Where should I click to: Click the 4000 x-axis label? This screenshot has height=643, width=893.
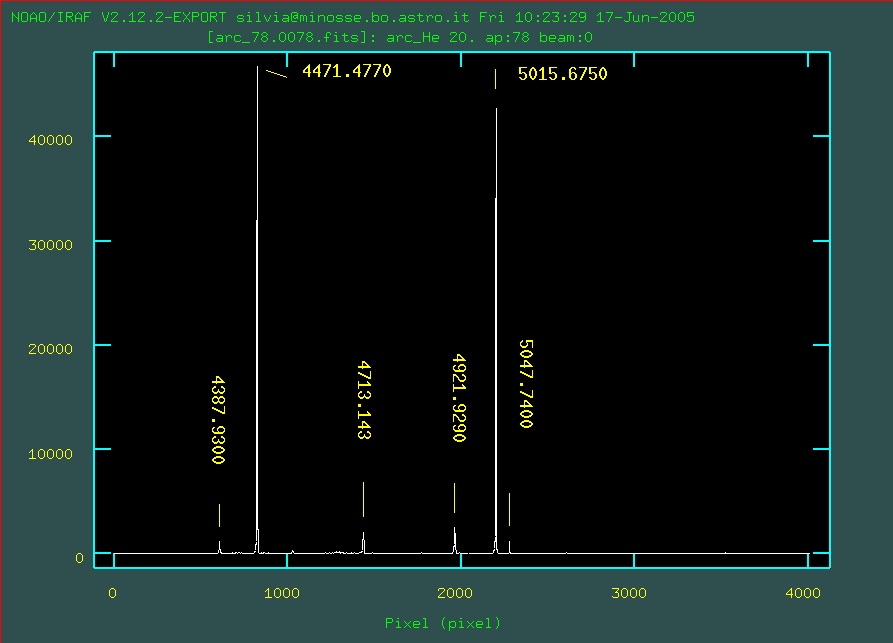803,593
